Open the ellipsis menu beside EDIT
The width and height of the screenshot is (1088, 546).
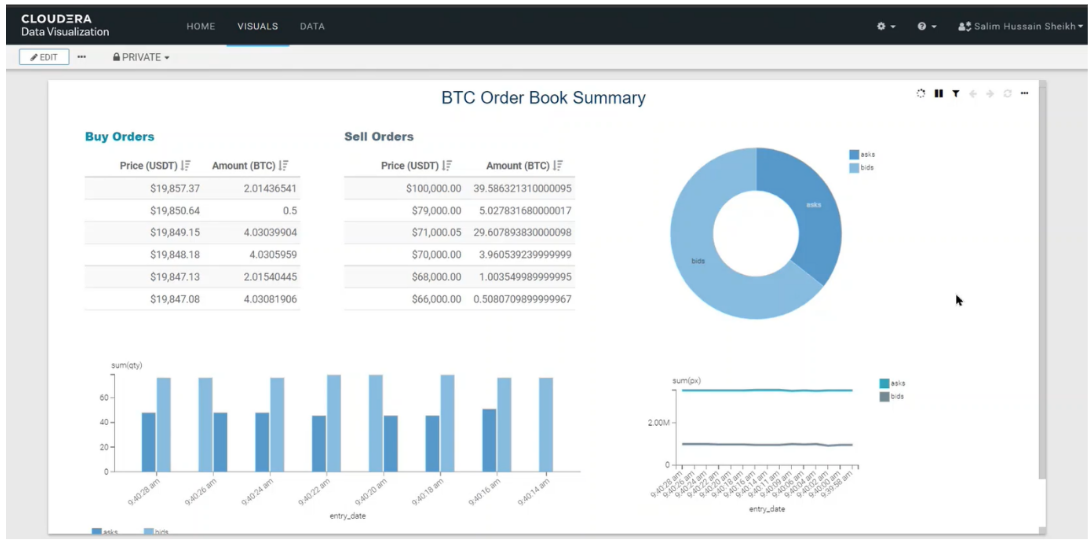pos(82,57)
